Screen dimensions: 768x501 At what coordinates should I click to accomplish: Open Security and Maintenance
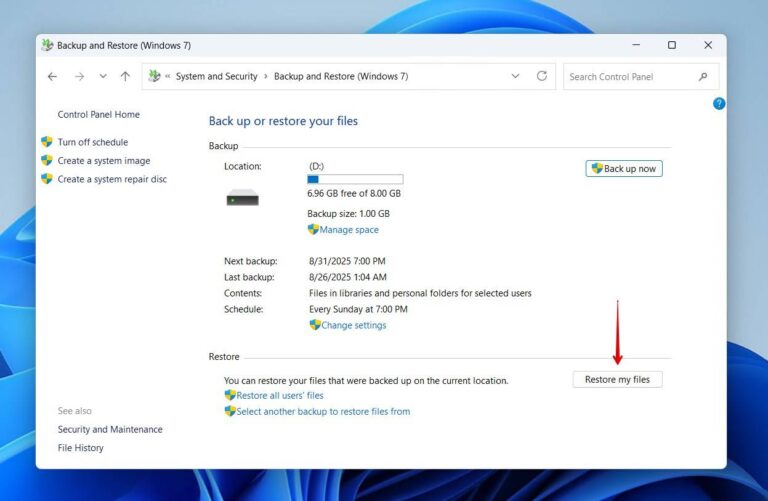point(110,429)
